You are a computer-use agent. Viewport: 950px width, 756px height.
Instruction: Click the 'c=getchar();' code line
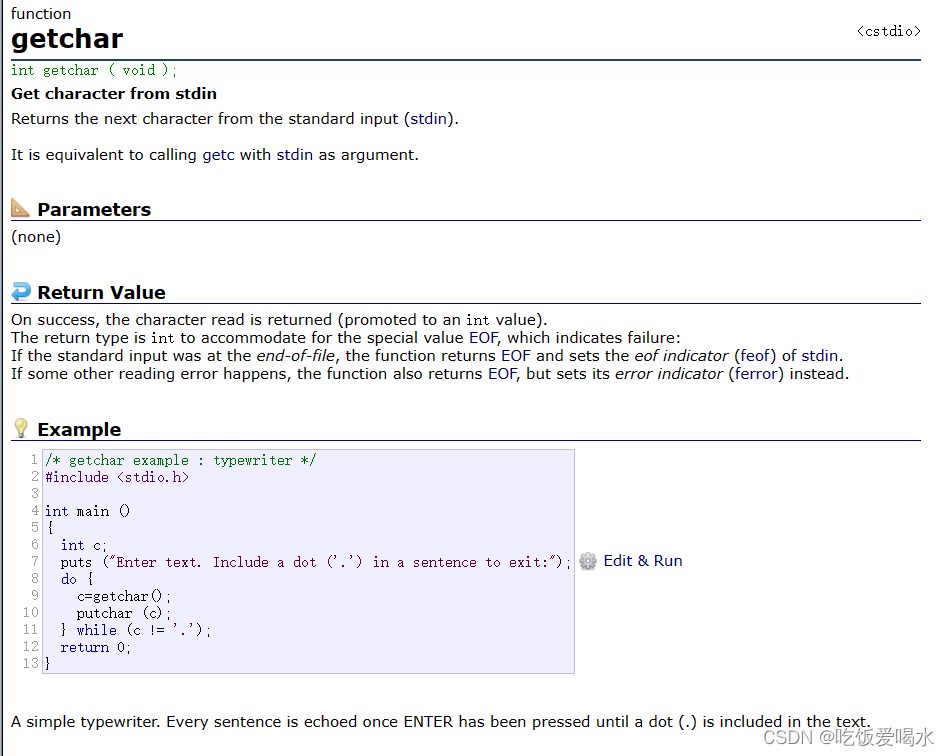click(124, 596)
